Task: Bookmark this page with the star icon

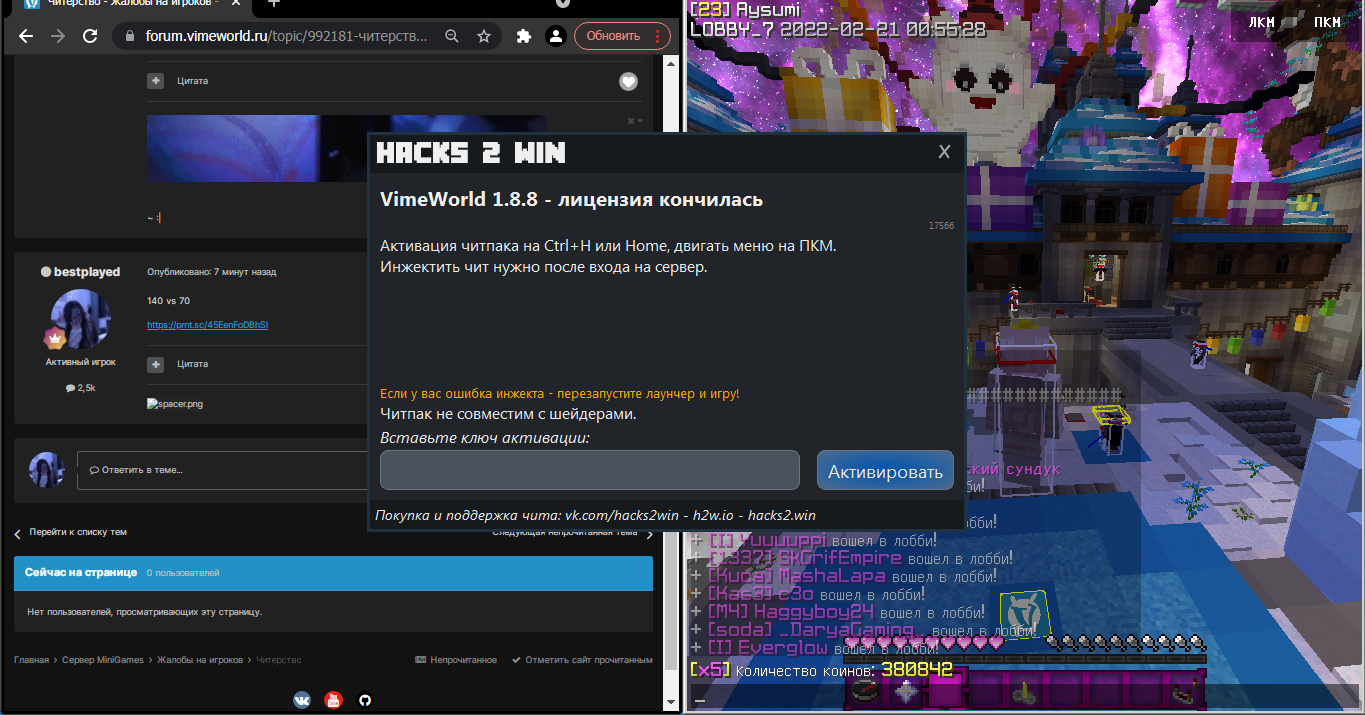Action: point(484,36)
